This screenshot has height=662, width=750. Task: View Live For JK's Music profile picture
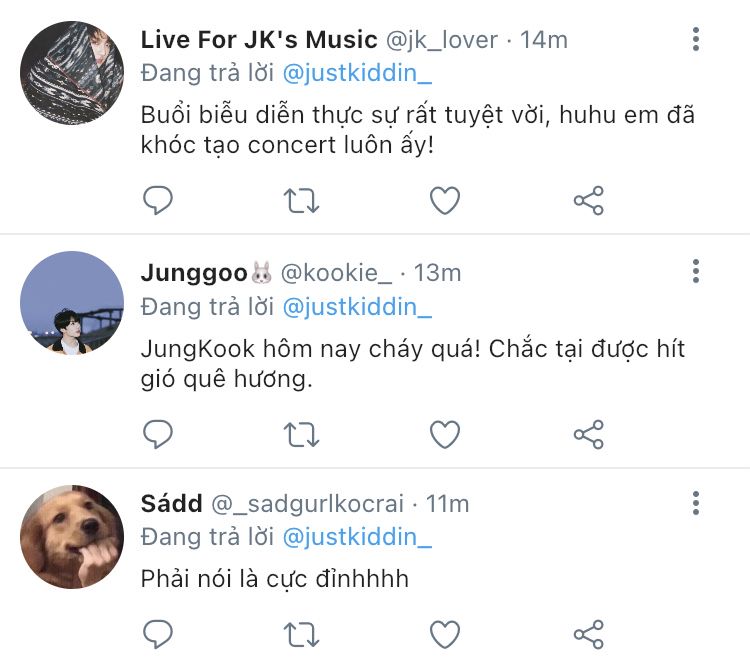[x=72, y=73]
